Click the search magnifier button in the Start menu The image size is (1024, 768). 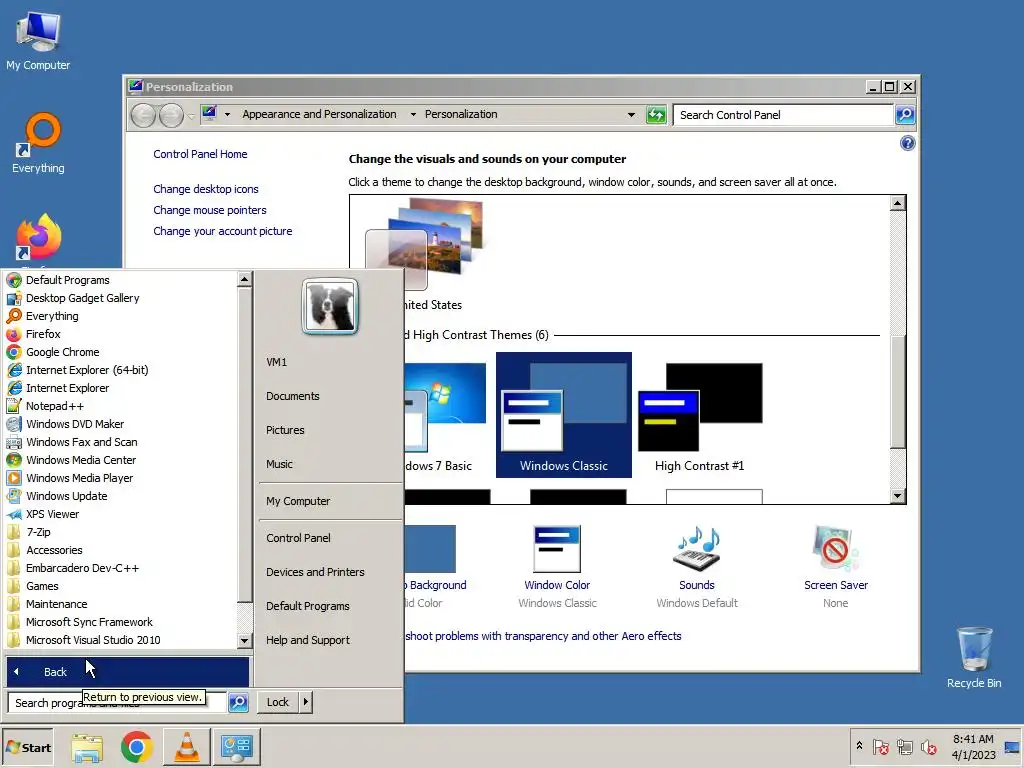(238, 702)
